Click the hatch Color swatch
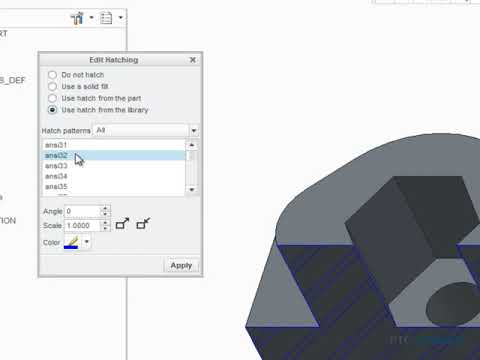Image resolution: width=480 pixels, height=360 pixels. tap(71, 242)
